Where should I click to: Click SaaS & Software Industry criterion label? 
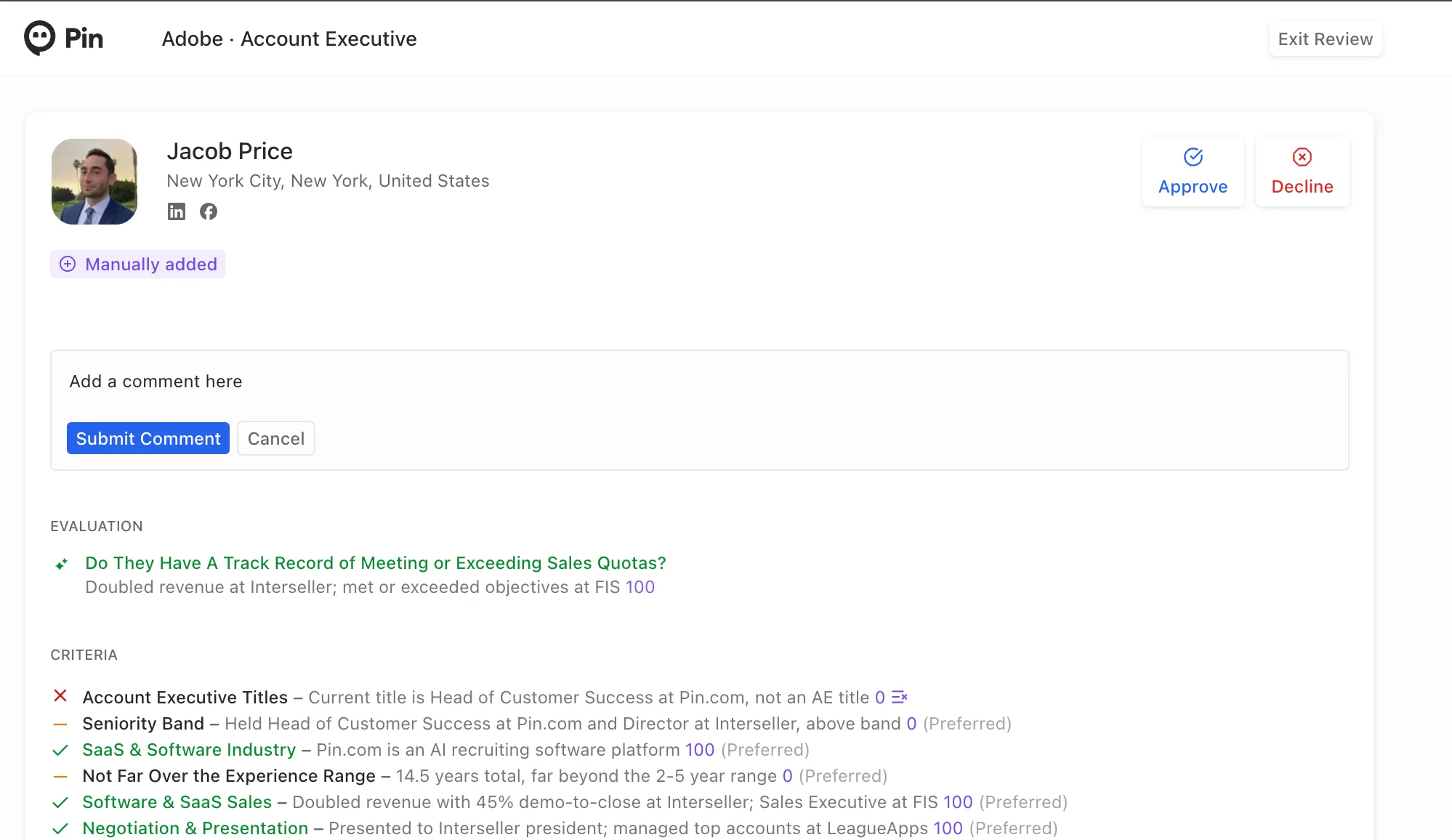[189, 750]
